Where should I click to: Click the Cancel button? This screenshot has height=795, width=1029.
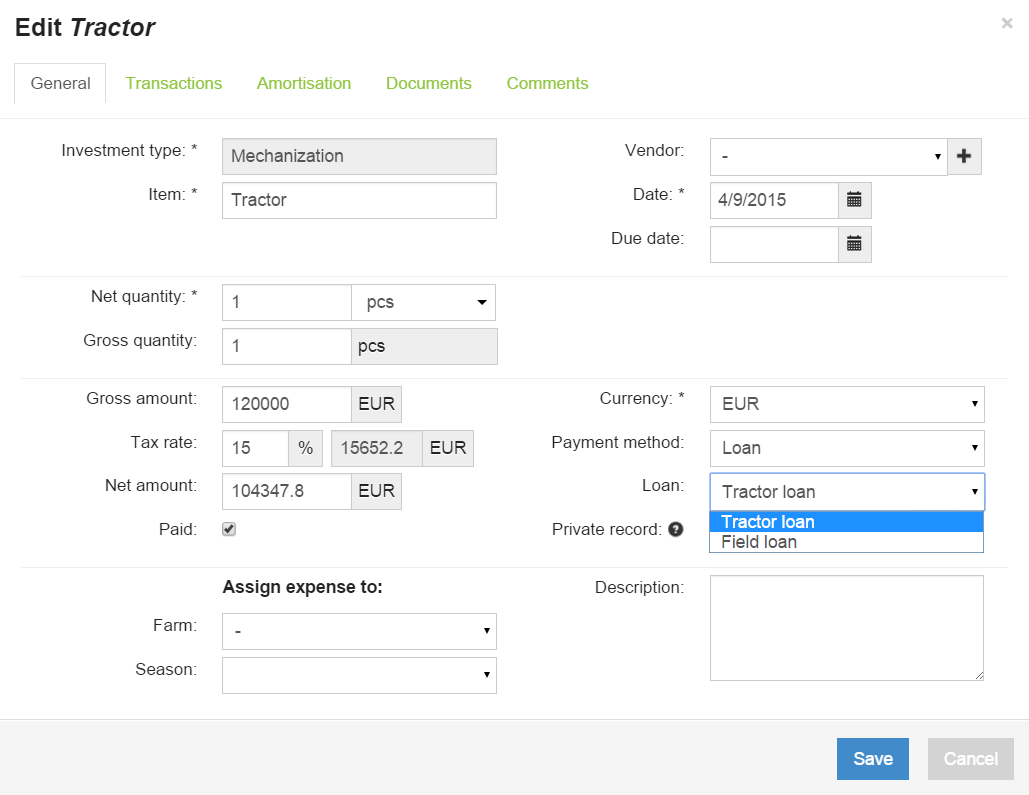(969, 758)
